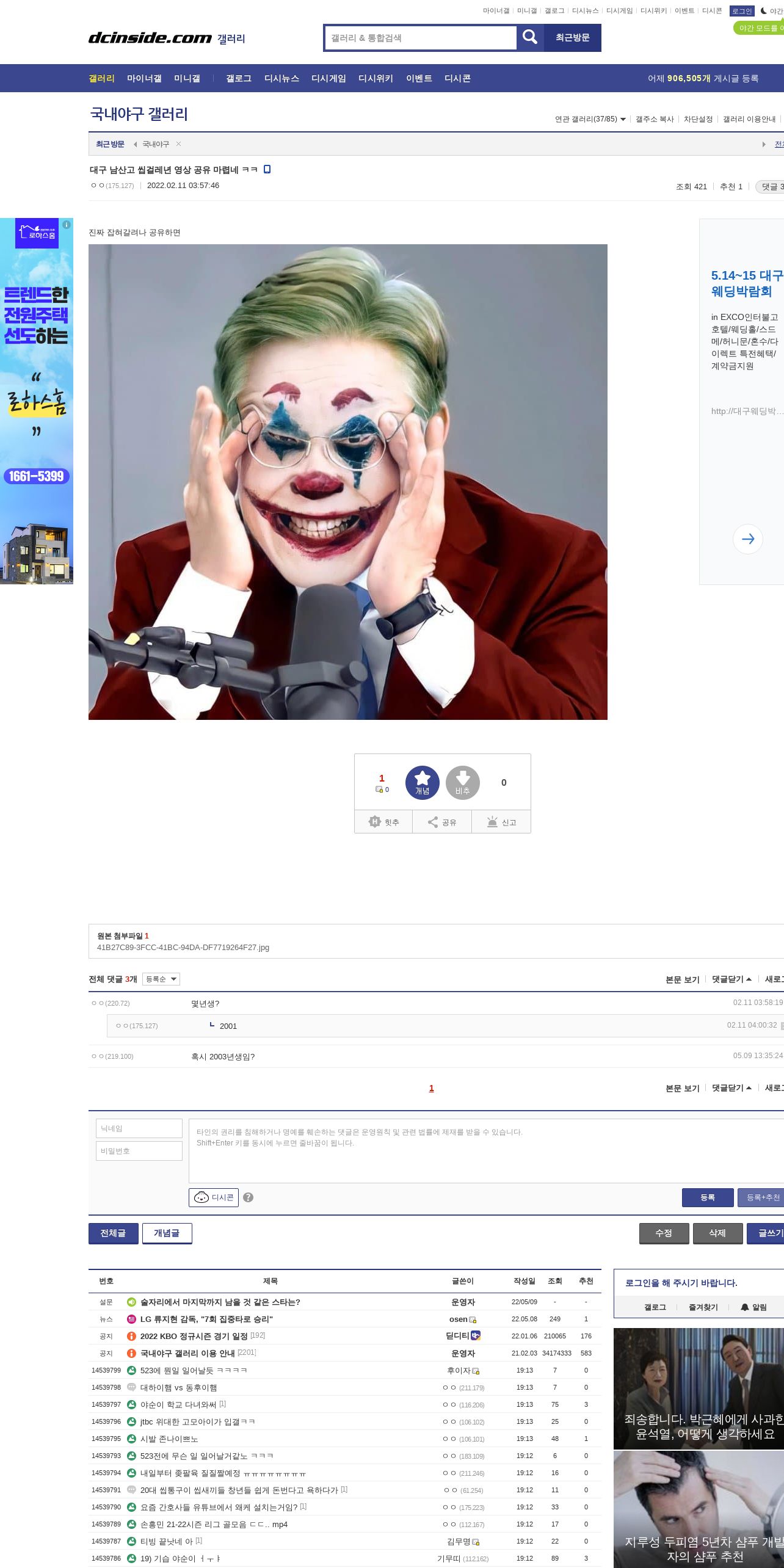
Task: Collapse comments with upper 댓글닫기
Action: (731, 979)
